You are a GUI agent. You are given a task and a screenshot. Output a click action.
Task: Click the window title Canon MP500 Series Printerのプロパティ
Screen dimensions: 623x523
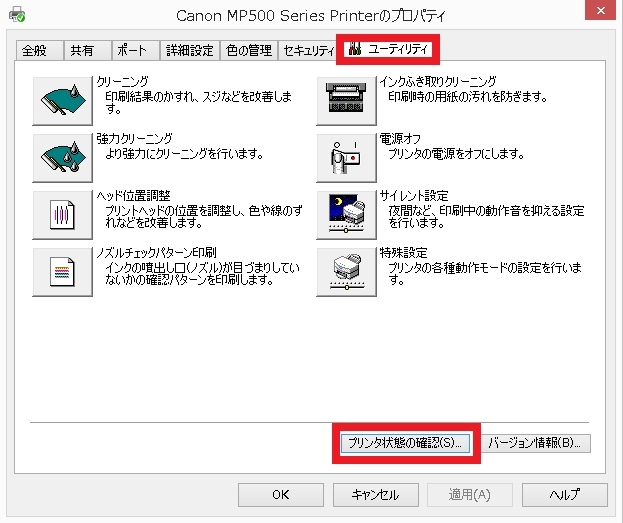point(311,15)
